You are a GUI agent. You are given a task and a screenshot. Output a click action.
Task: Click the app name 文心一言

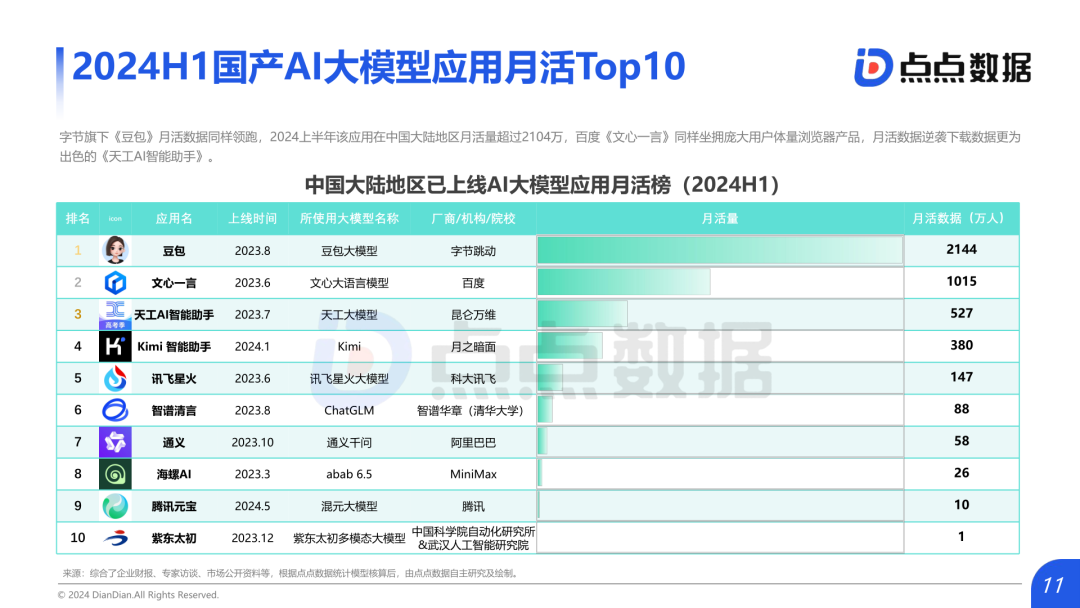174,283
